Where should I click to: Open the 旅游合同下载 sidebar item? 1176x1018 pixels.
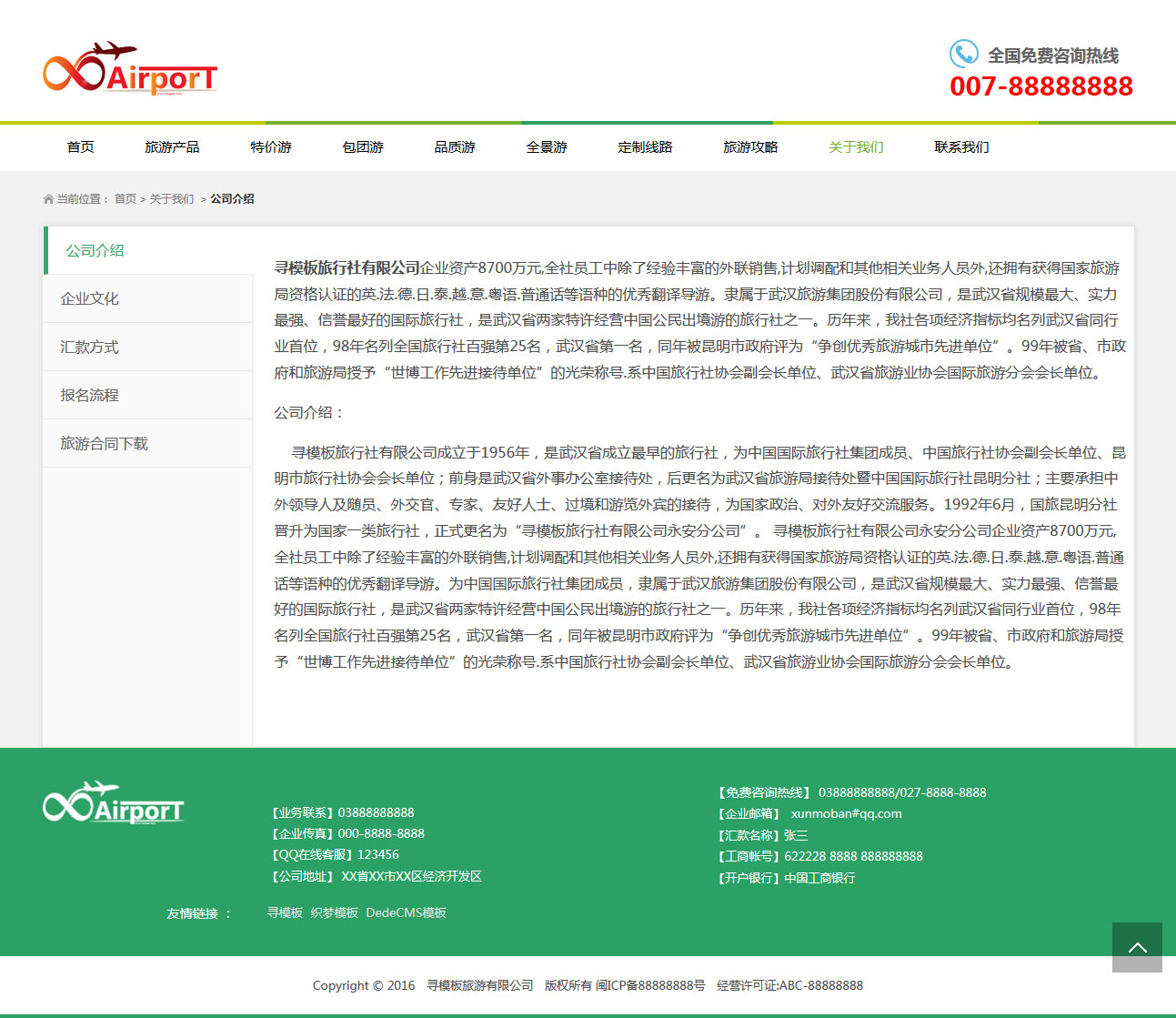coord(104,444)
